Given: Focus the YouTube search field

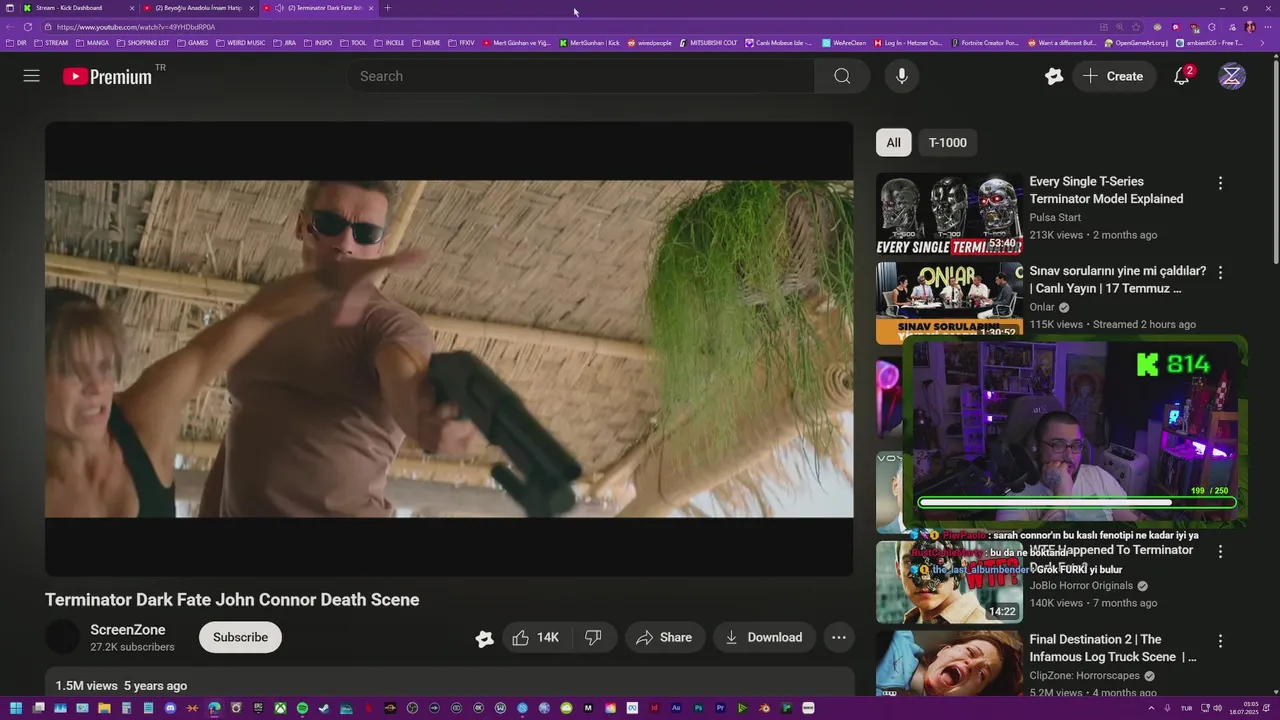Looking at the screenshot, I should pos(581,76).
